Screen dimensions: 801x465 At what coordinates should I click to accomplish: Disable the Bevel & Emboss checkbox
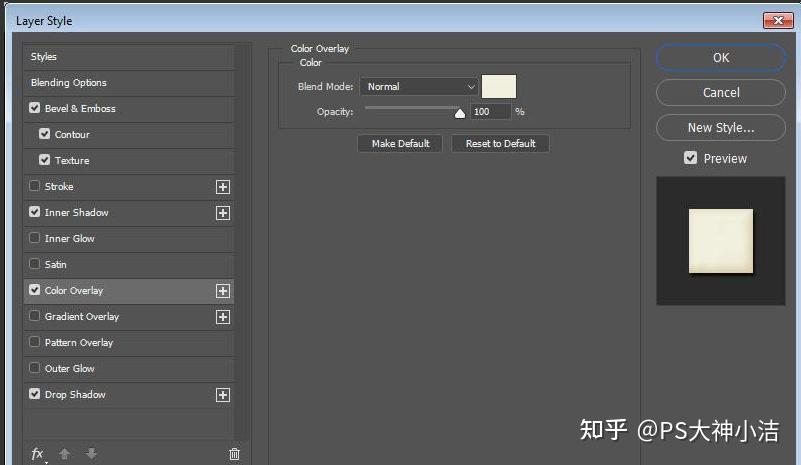(34, 108)
